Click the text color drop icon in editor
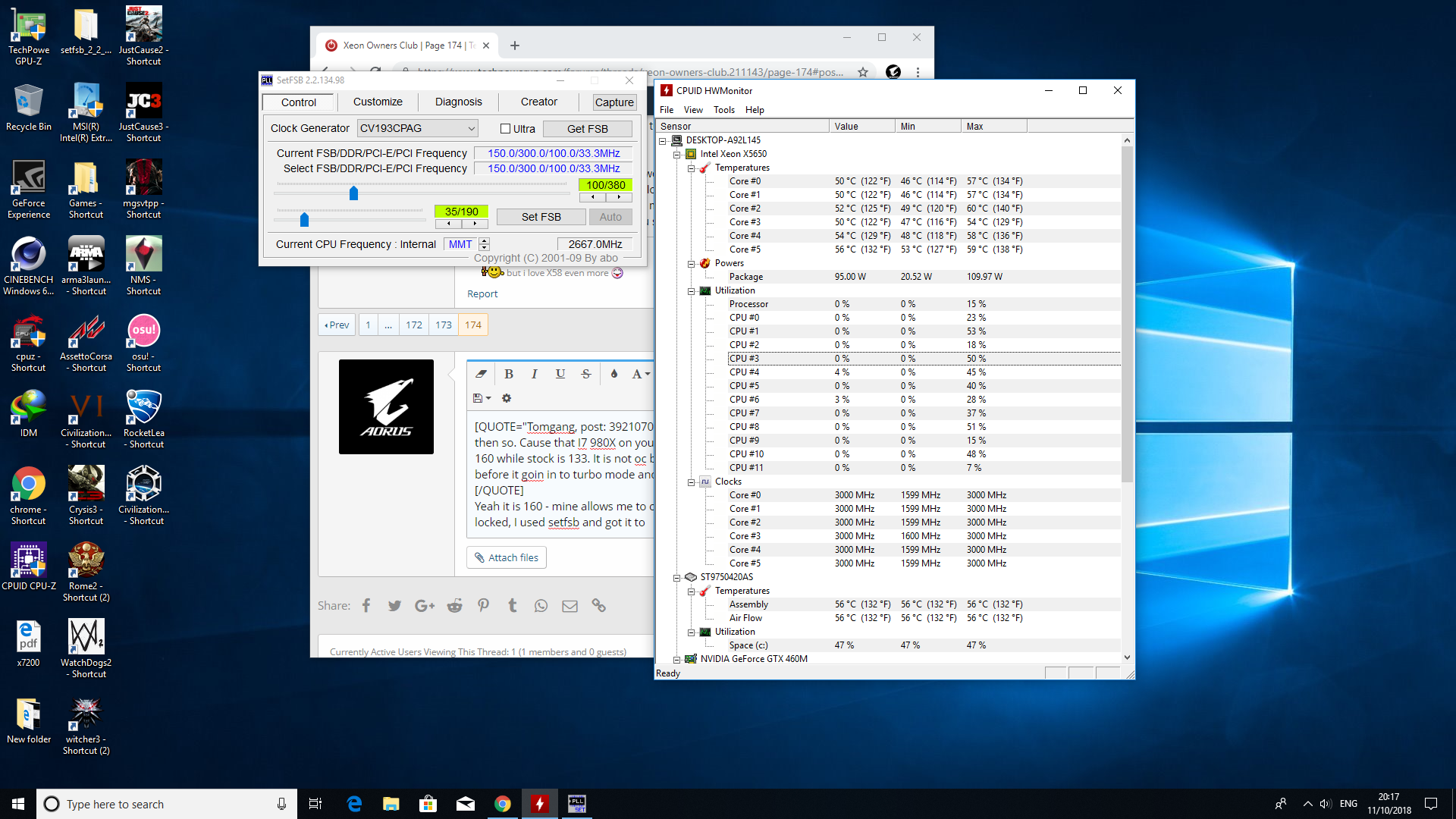The height and width of the screenshot is (819, 1456). tap(614, 374)
